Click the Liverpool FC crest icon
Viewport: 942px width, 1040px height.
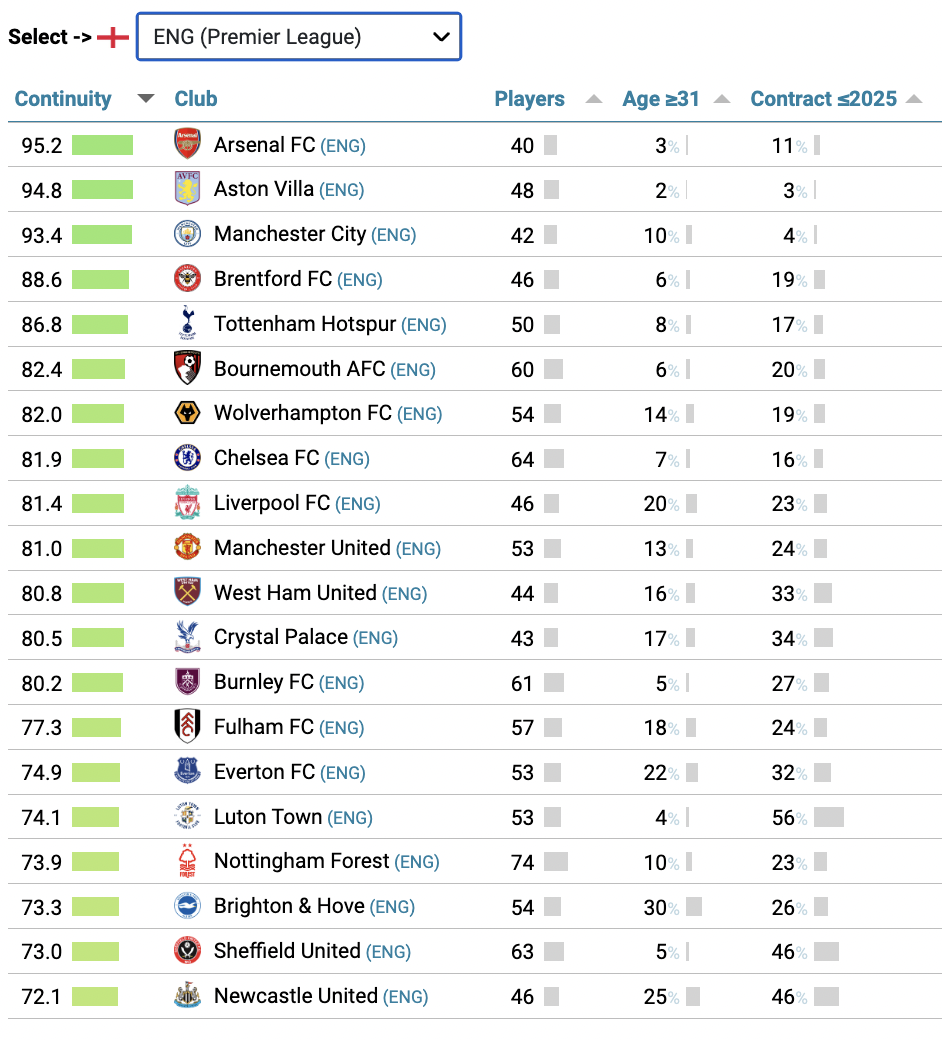click(188, 503)
